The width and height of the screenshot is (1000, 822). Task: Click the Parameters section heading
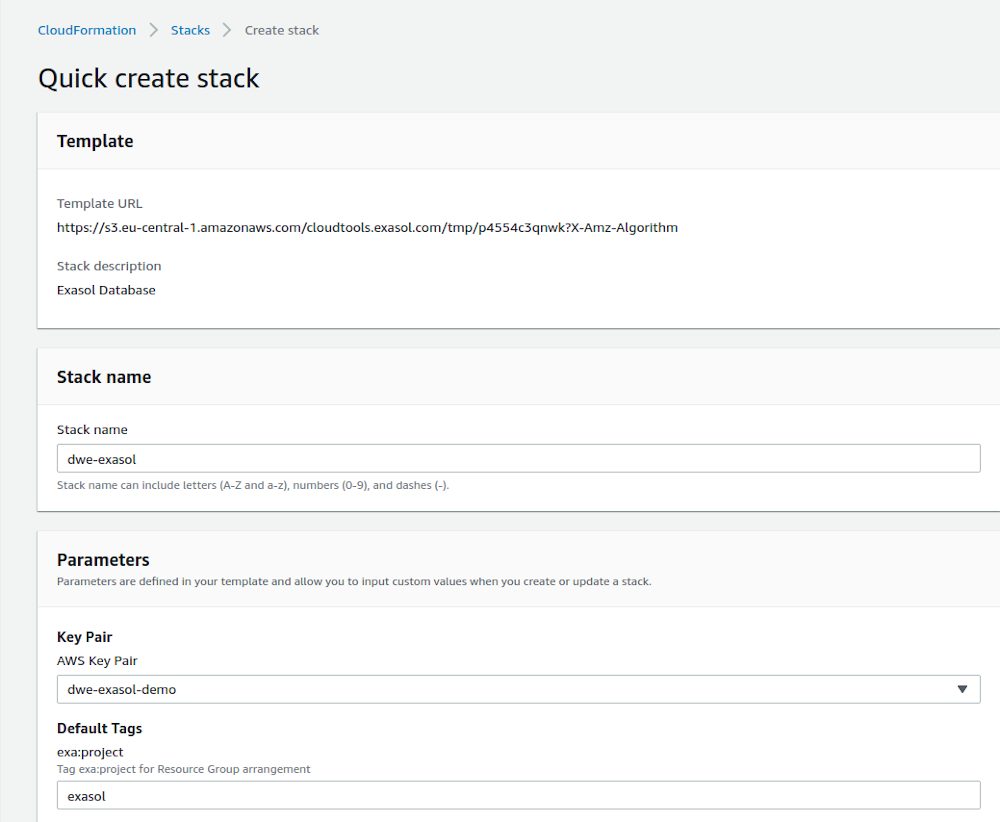click(103, 559)
